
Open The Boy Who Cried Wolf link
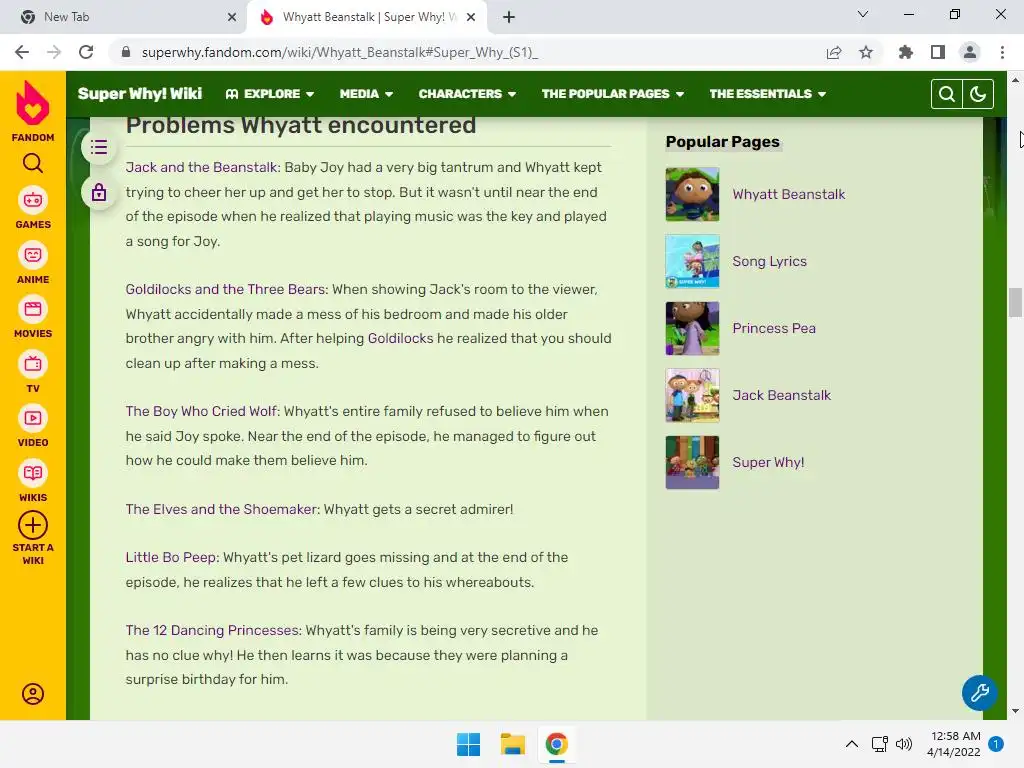pyautogui.click(x=202, y=411)
